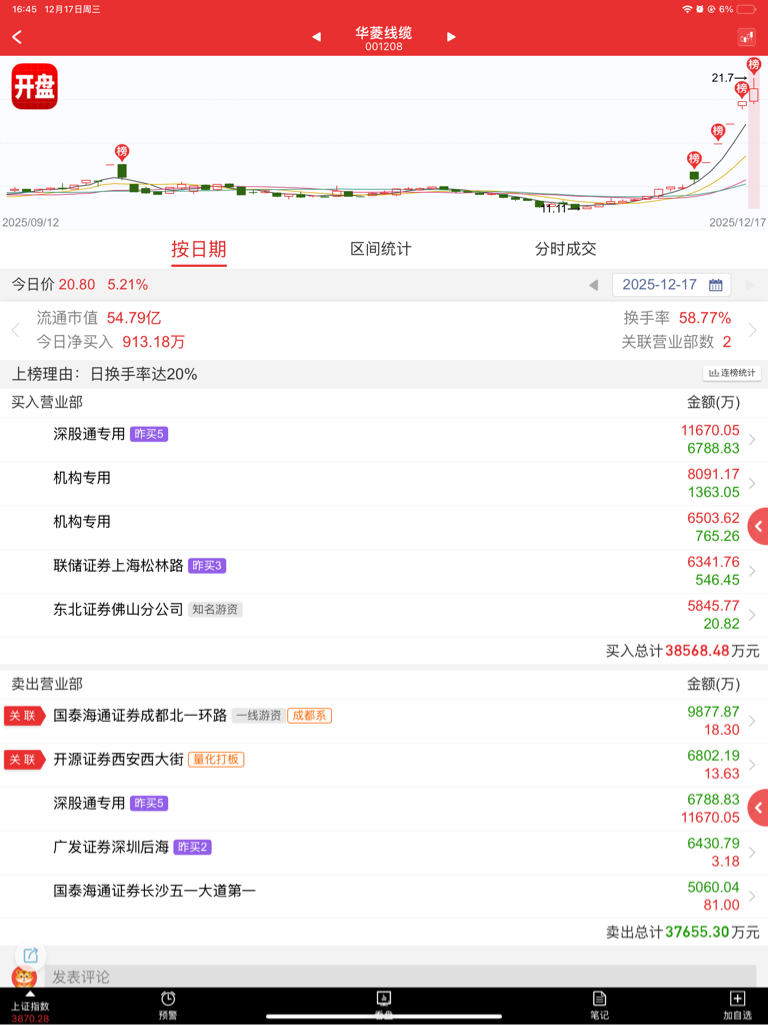The width and height of the screenshot is (768, 1025).
Task: Expand chevron for 6341.76 row
Action: point(752,571)
